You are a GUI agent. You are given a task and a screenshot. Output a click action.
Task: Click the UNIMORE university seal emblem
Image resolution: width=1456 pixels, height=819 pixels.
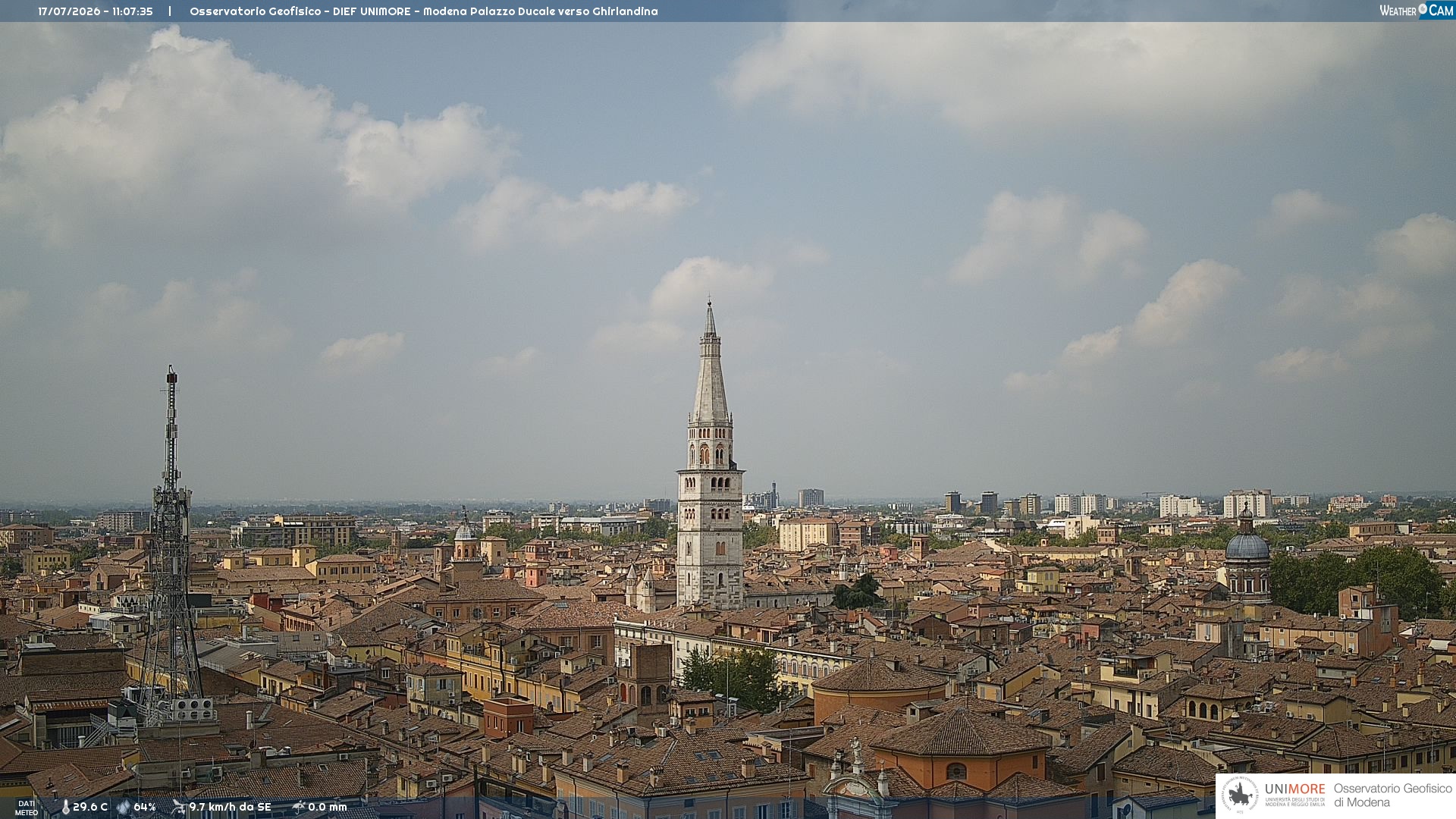coord(1240,795)
